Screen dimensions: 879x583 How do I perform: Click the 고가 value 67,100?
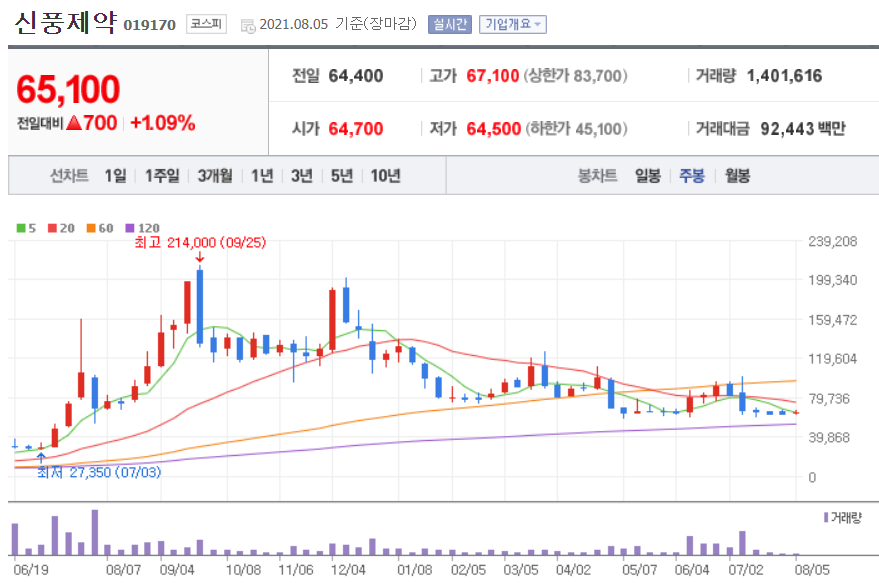(493, 76)
